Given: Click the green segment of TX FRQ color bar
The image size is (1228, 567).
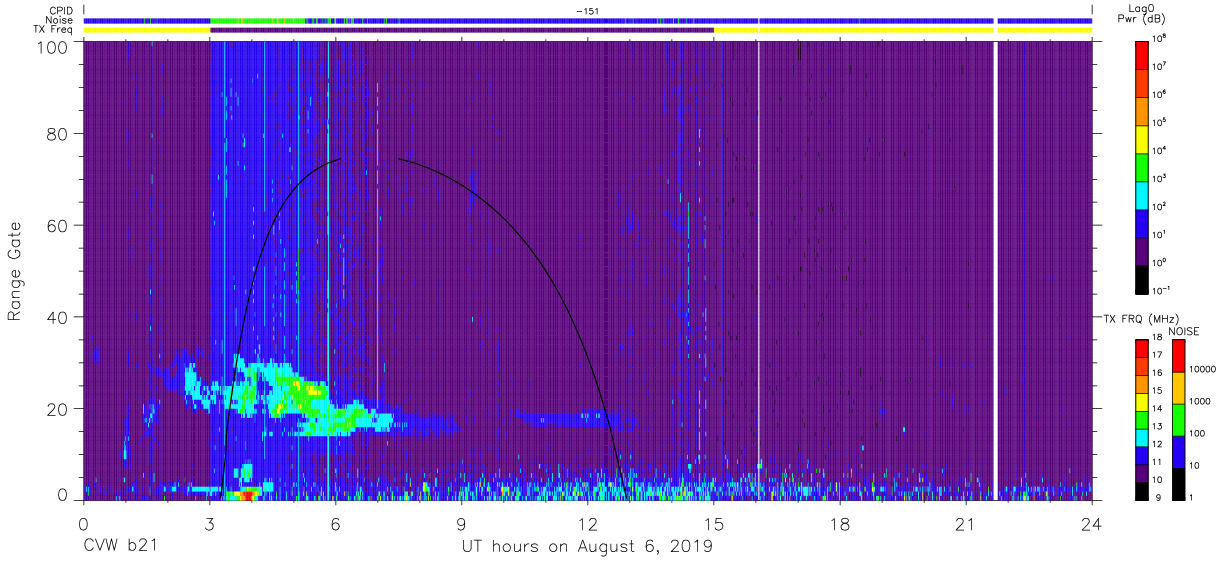Looking at the screenshot, I should coord(1143,419).
